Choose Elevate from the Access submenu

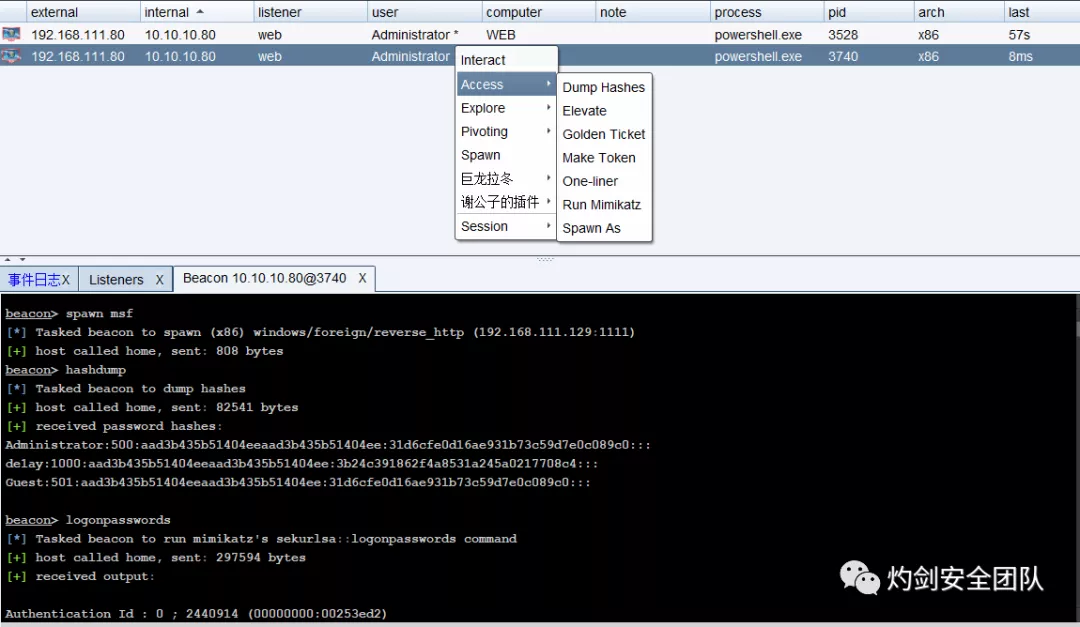[x=603, y=111]
